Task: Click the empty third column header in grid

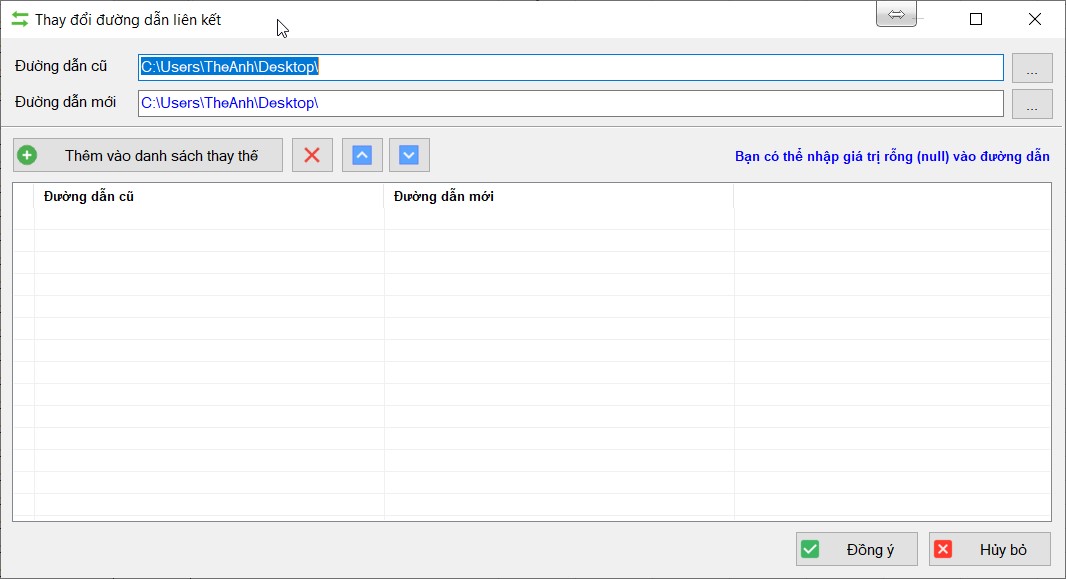Action: [891, 197]
